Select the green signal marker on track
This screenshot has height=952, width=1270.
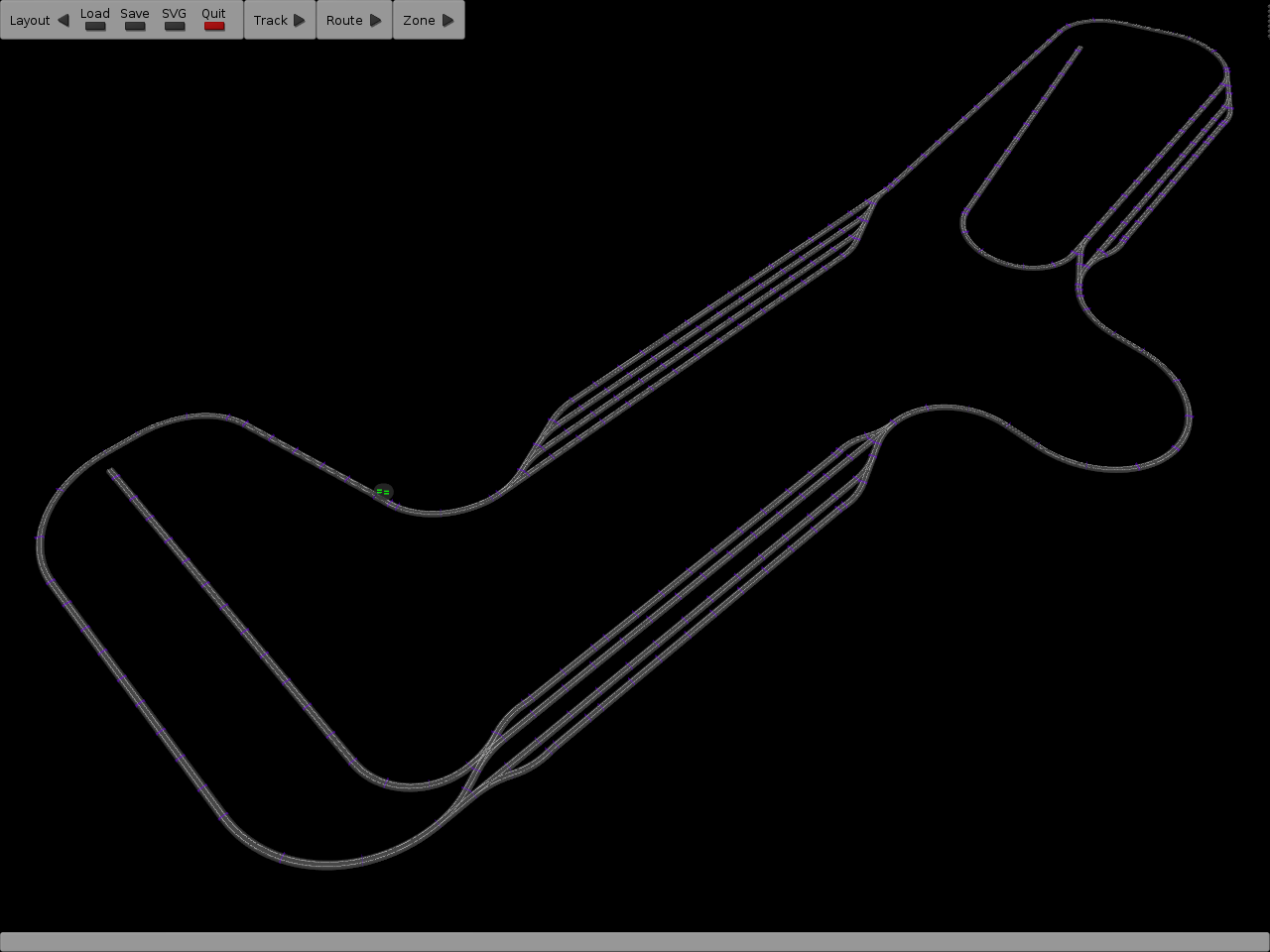point(383,492)
